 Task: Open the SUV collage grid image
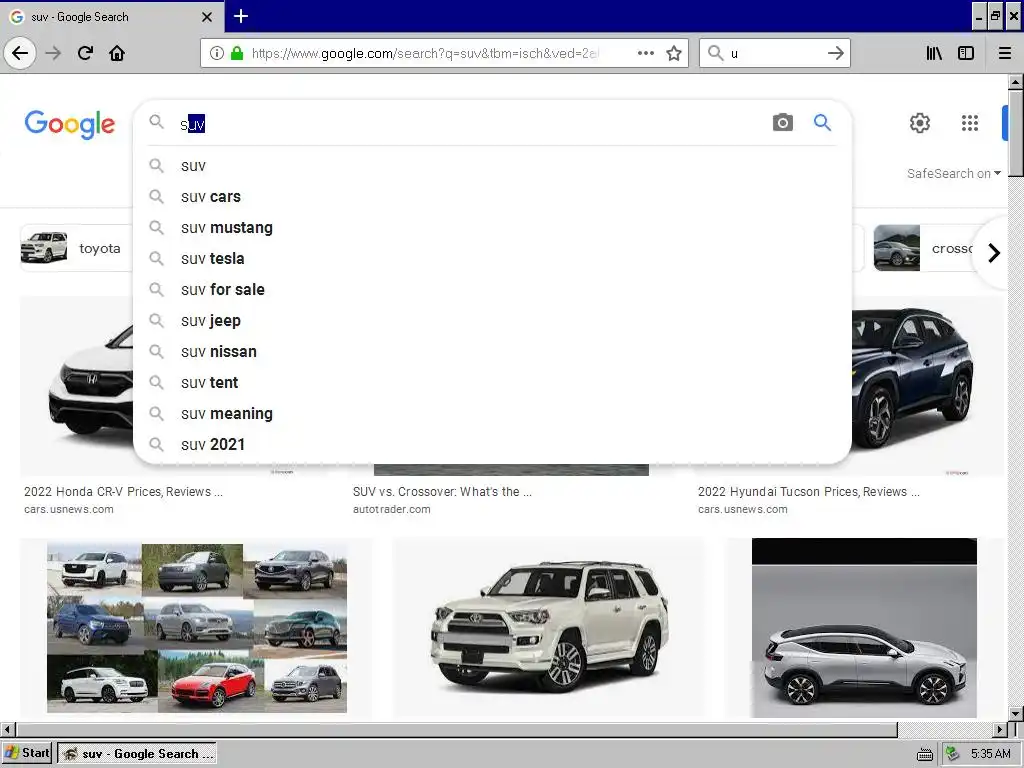[x=197, y=626]
